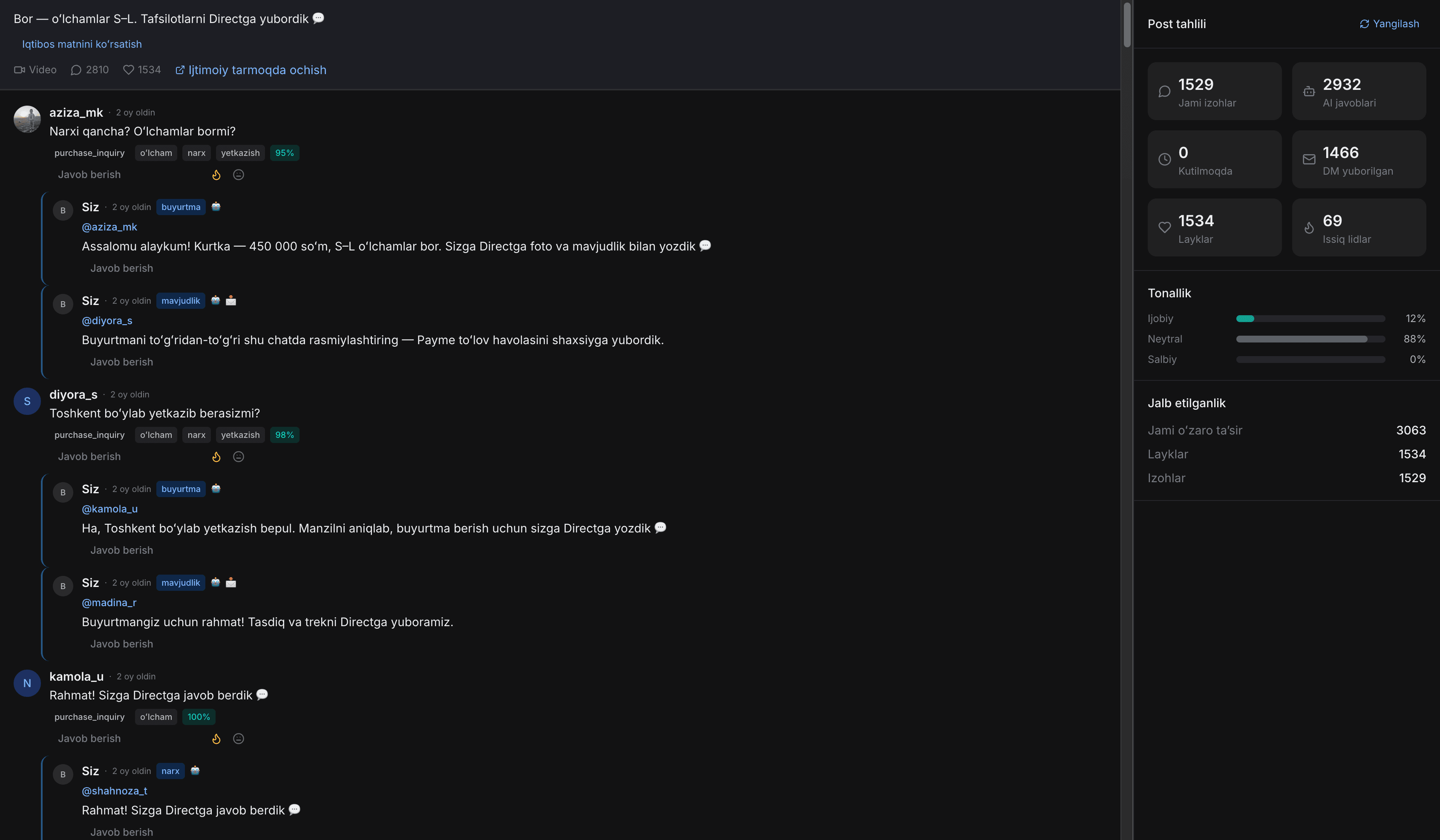This screenshot has width=1440, height=840.
Task: Open Ijtimoiy tarmoqda ochish link
Action: coord(251,70)
